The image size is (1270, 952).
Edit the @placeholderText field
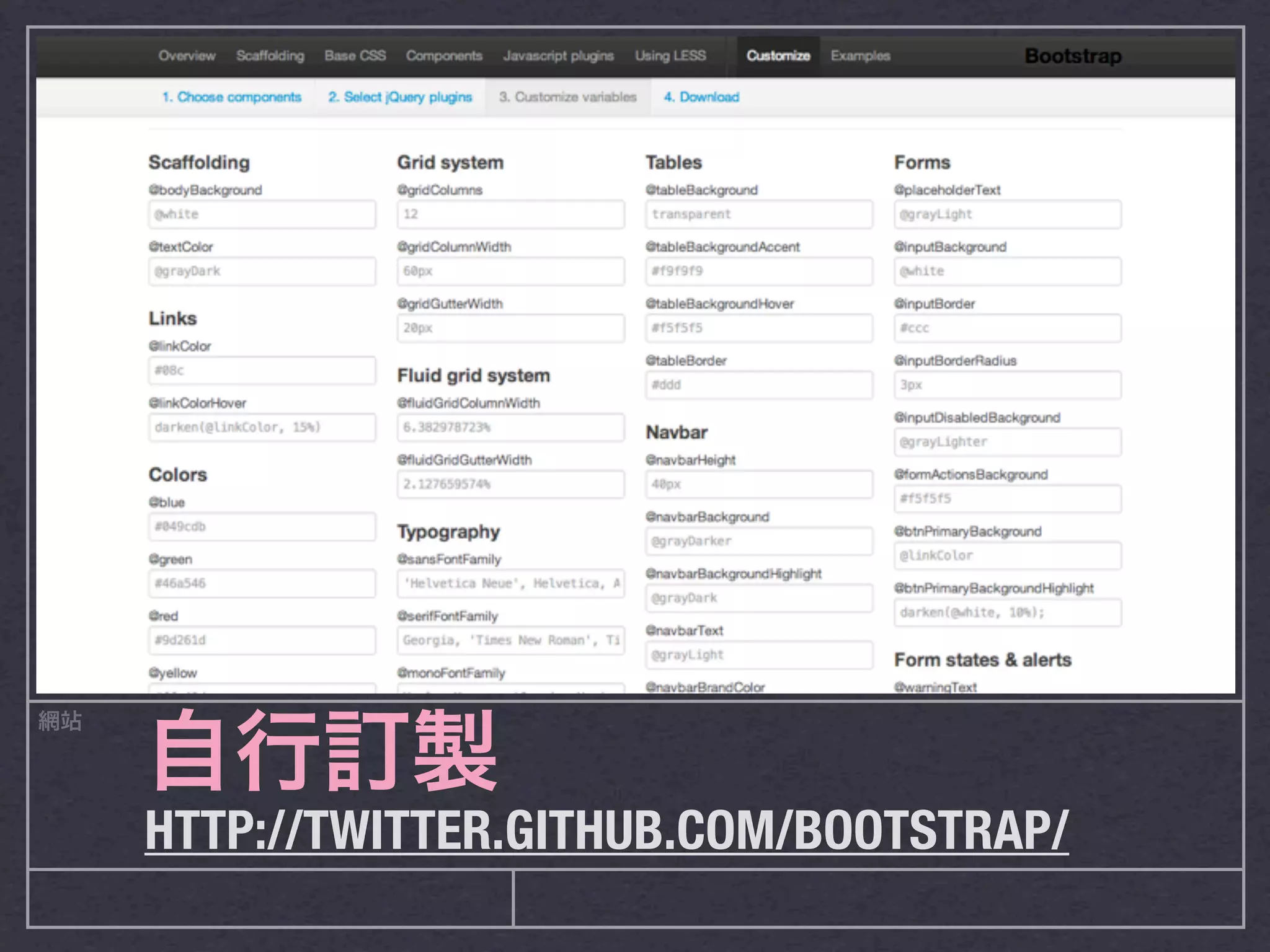[x=1008, y=214]
